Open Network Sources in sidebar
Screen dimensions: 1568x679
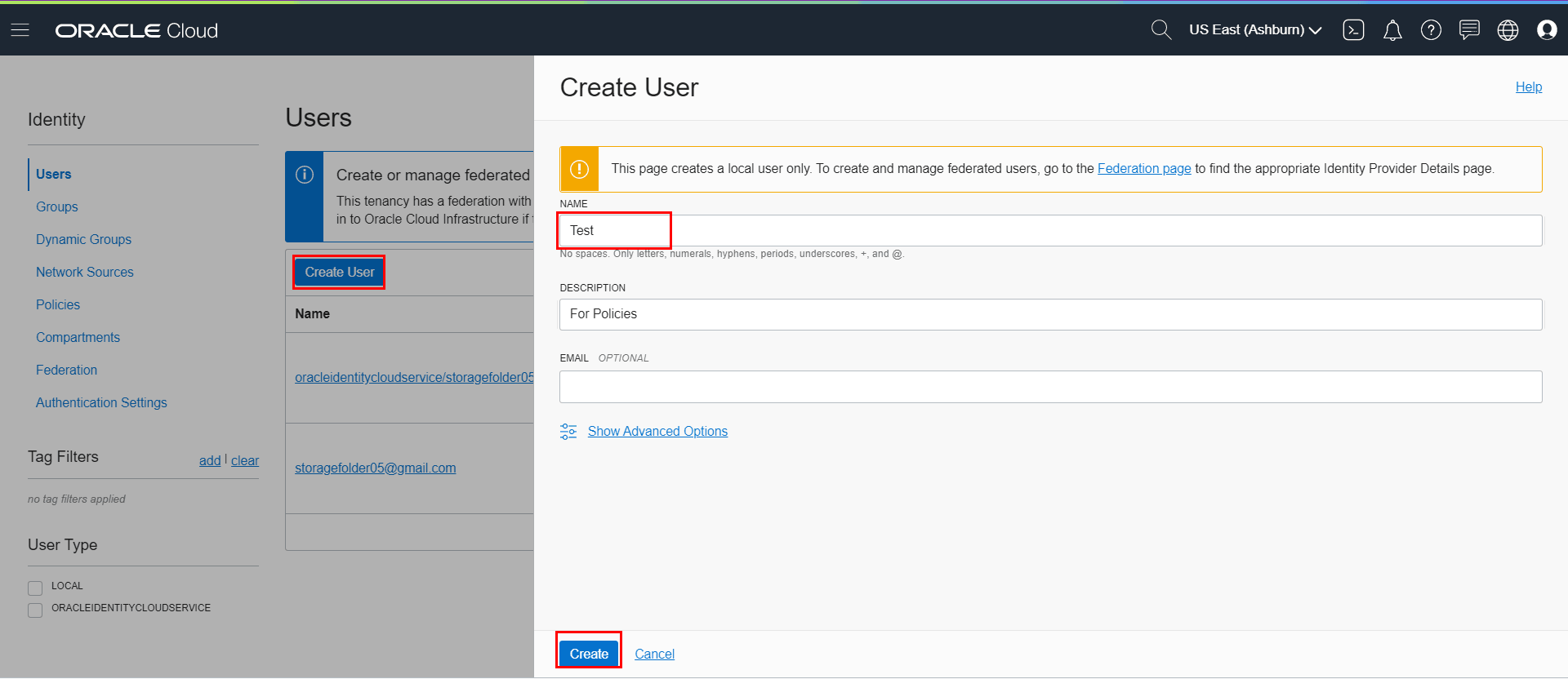point(85,272)
